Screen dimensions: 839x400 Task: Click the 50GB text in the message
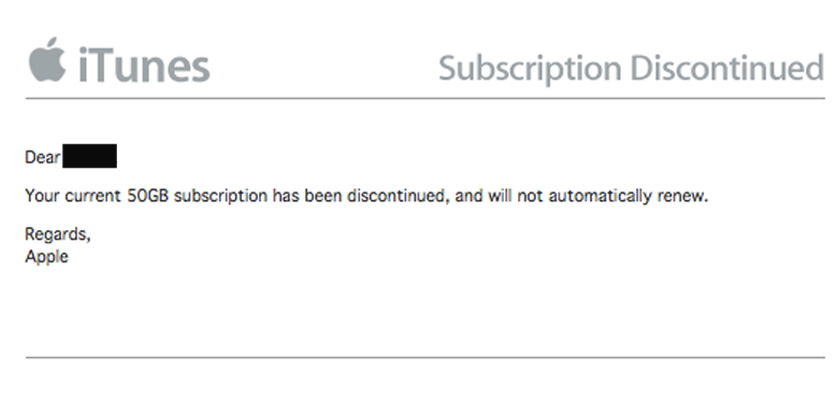(x=148, y=196)
